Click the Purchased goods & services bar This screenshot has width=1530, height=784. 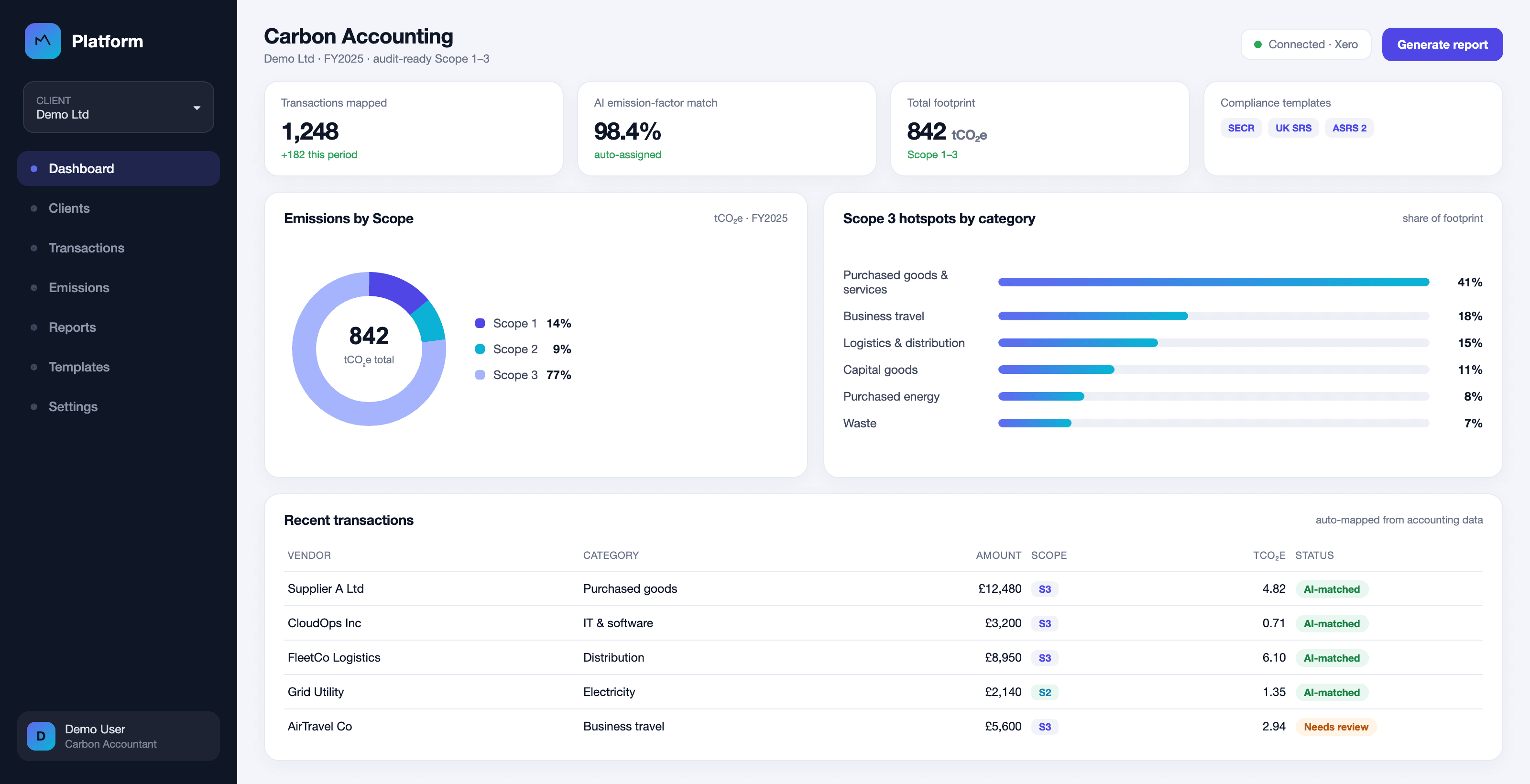[1213, 282]
